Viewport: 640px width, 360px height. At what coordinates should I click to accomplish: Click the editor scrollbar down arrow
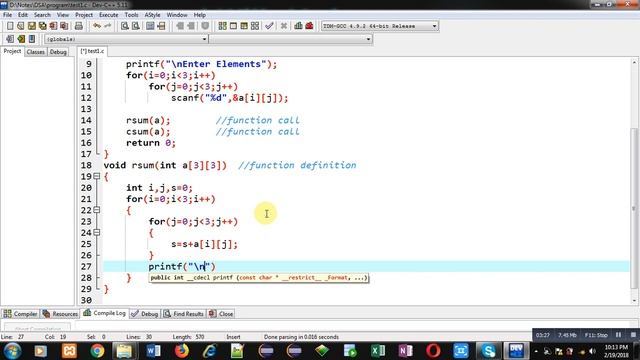tap(634, 301)
